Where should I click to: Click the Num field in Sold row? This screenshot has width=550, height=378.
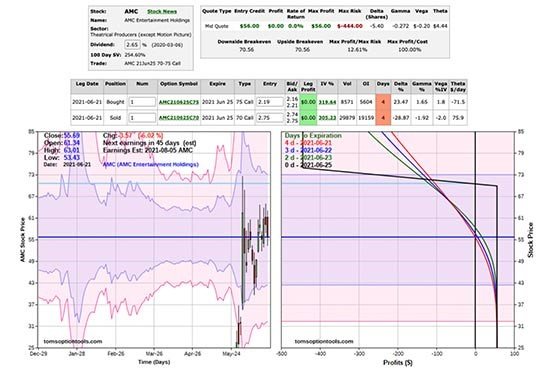click(142, 118)
